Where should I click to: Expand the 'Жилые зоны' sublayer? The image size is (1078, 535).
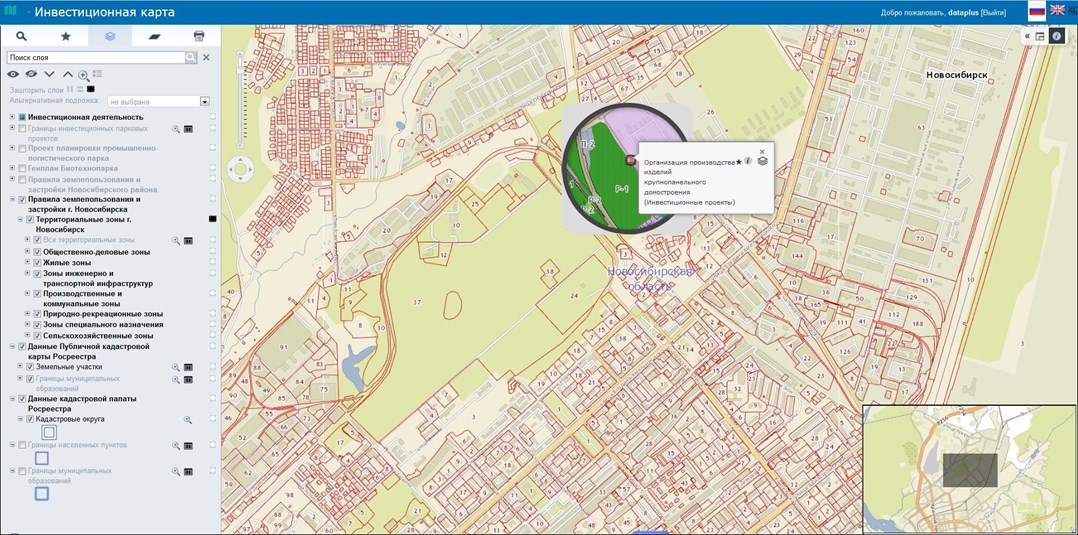[x=28, y=263]
